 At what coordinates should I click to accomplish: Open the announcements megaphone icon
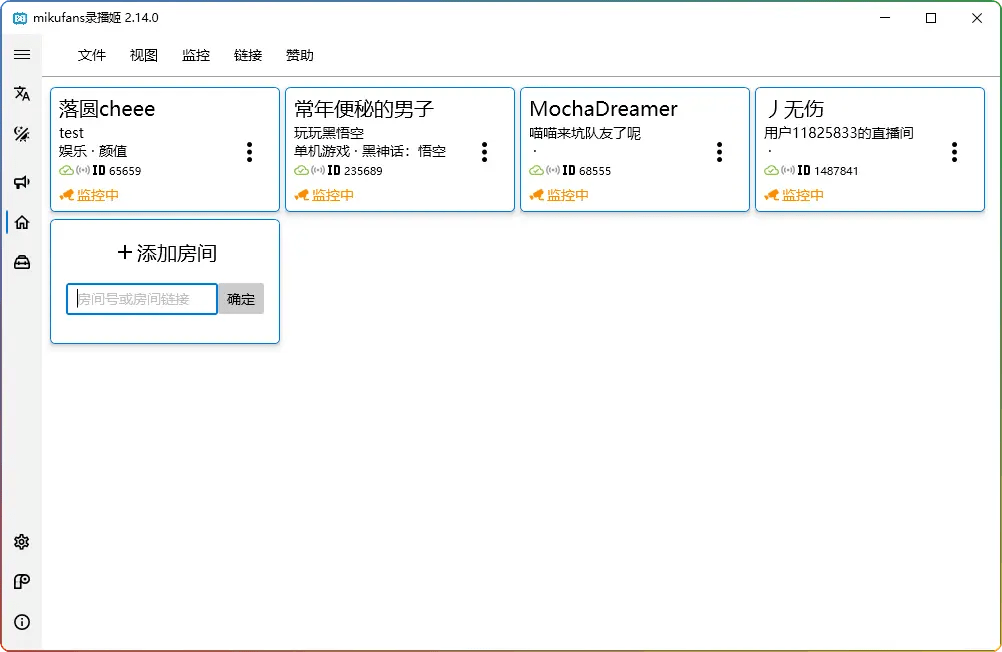(21, 182)
